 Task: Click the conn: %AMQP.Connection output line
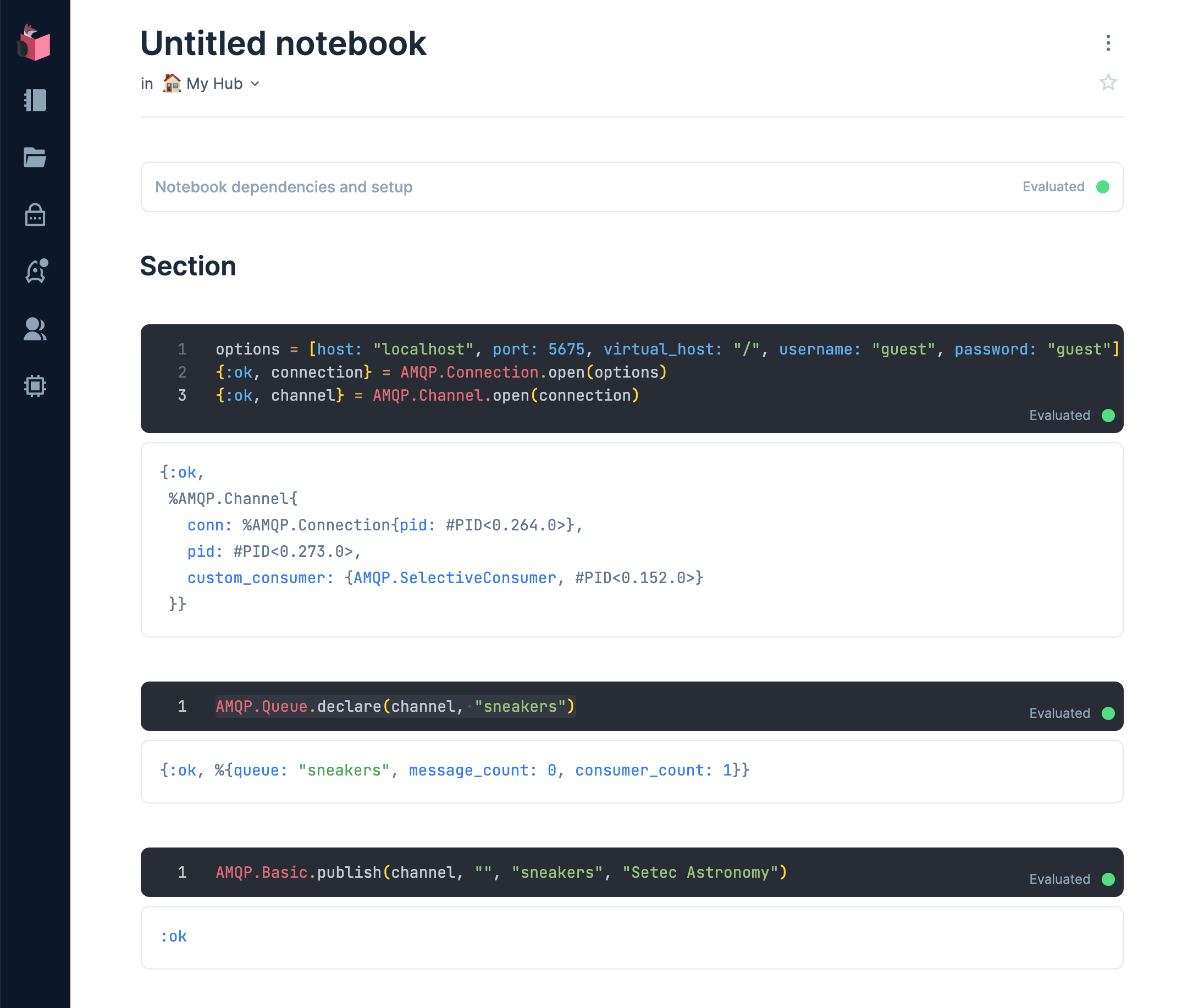pyautogui.click(x=385, y=525)
